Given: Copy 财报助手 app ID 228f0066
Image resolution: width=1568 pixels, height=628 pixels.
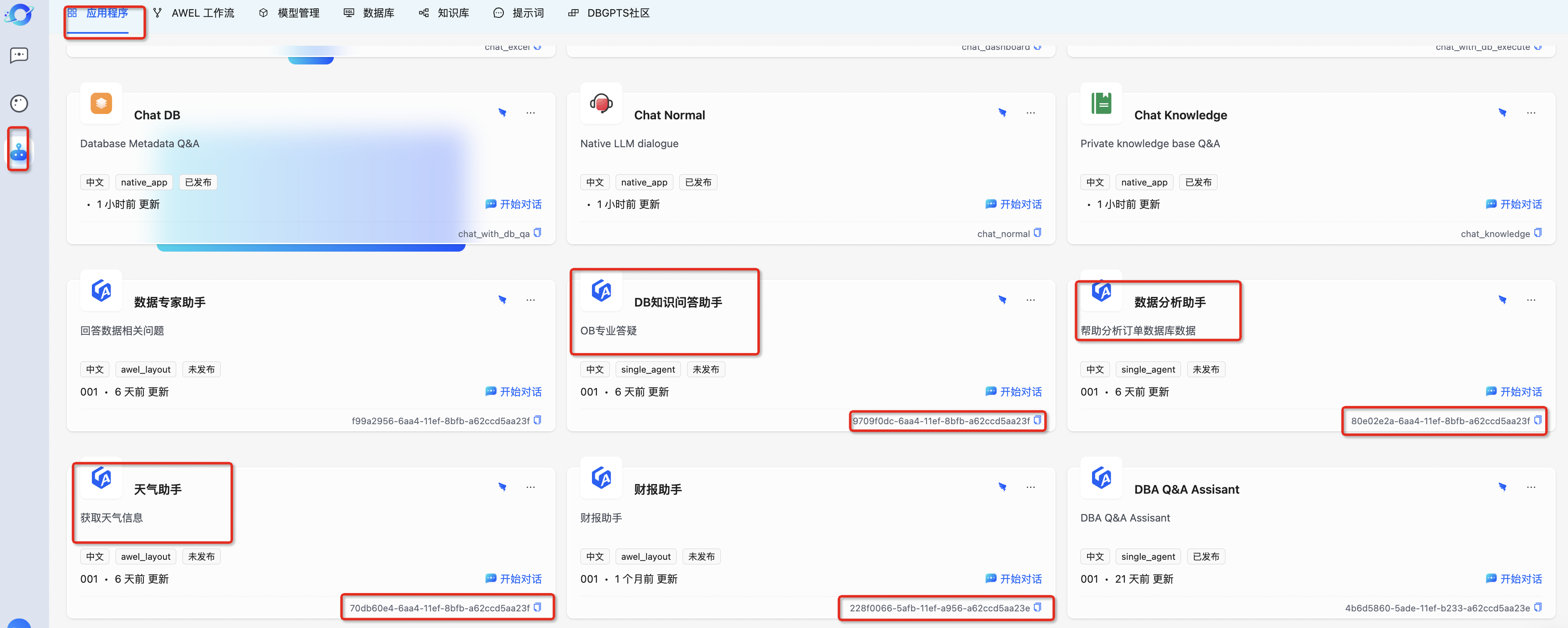Looking at the screenshot, I should 1037,607.
